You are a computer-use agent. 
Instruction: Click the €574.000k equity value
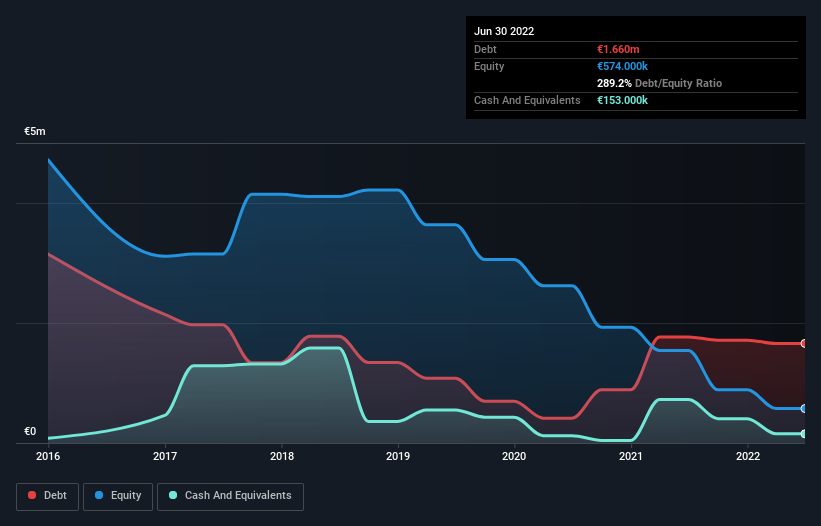coord(623,66)
